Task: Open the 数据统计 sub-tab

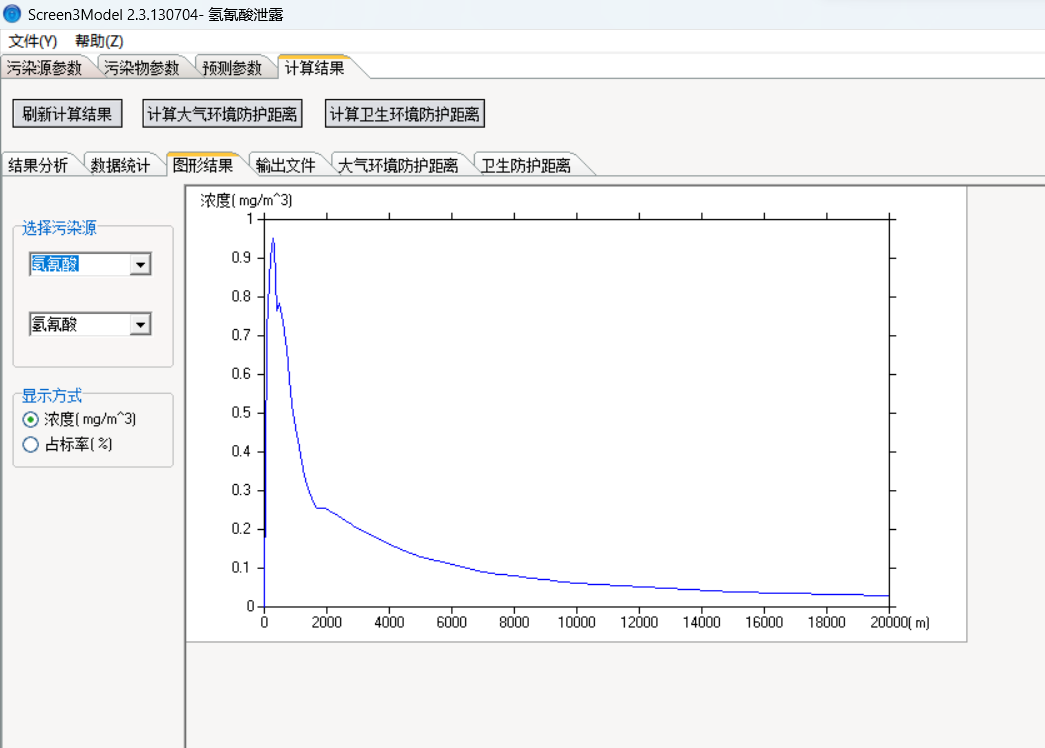Action: pyautogui.click(x=121, y=165)
